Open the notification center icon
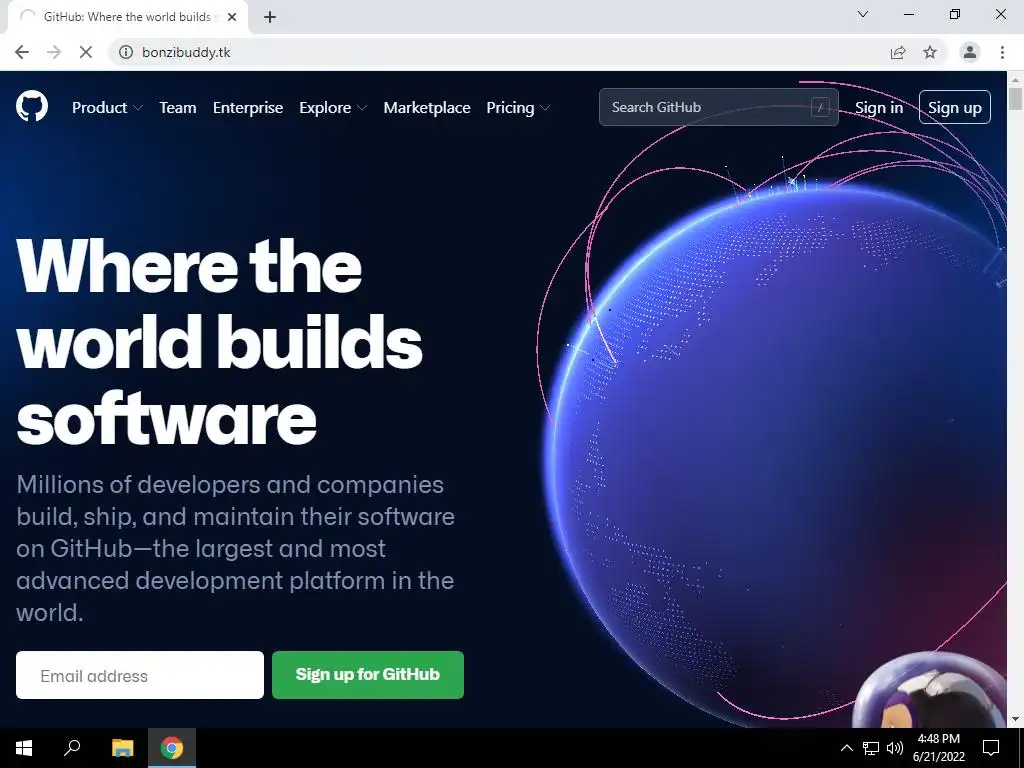Viewport: 1024px width, 768px height. tap(991, 748)
